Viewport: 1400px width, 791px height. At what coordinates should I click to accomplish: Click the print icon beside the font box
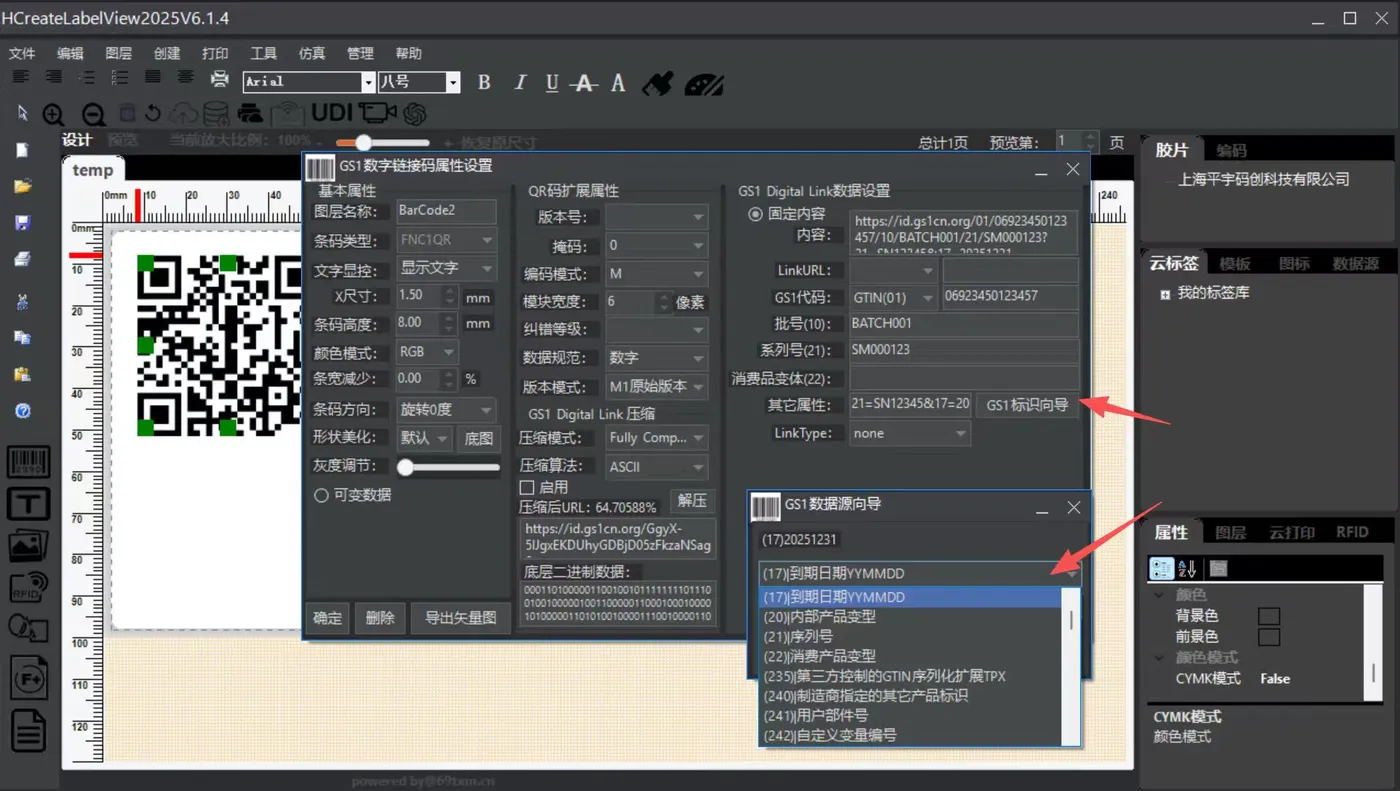[220, 80]
